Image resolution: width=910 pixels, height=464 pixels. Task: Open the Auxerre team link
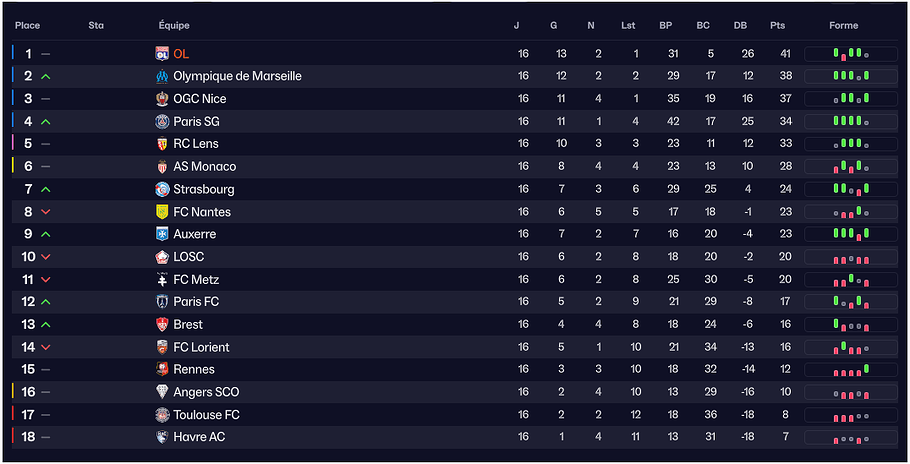(194, 234)
